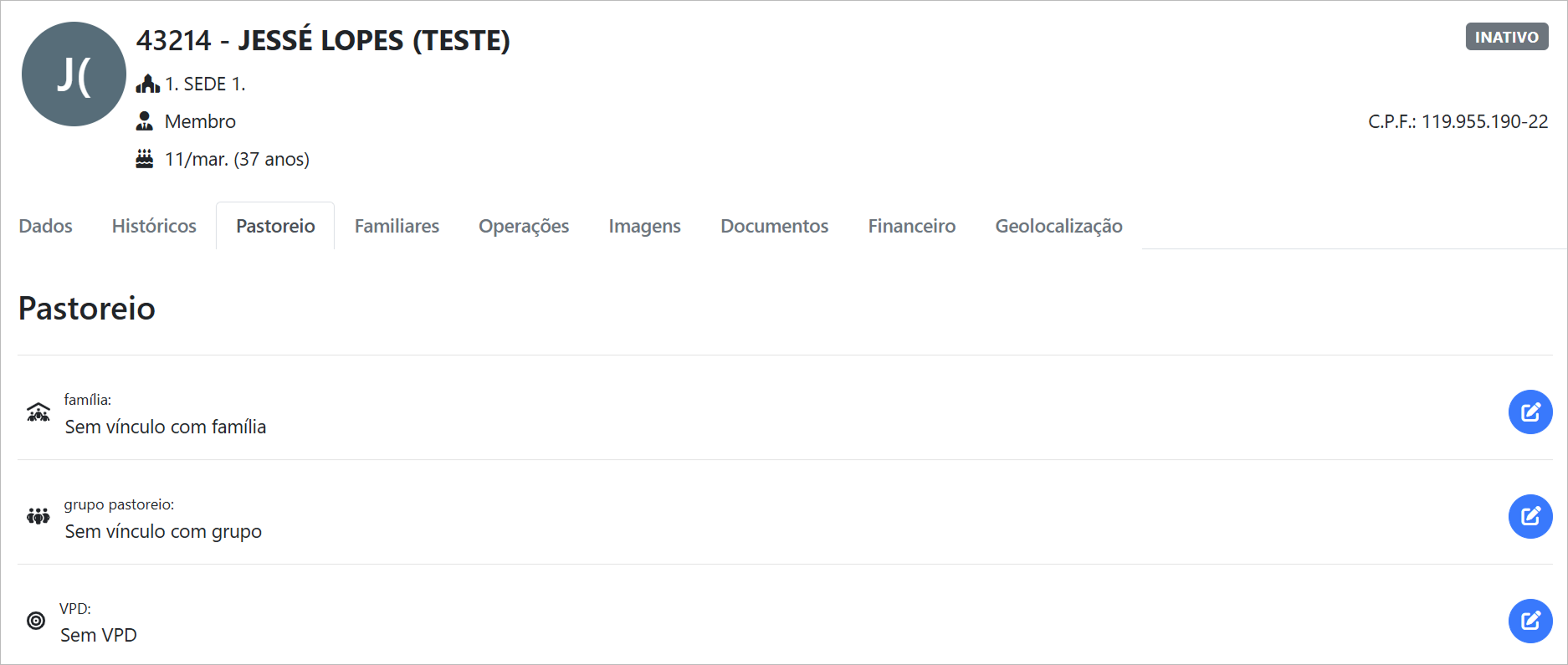Open the Financeiro tab
Viewport: 1568px width, 665px height.
point(911,226)
